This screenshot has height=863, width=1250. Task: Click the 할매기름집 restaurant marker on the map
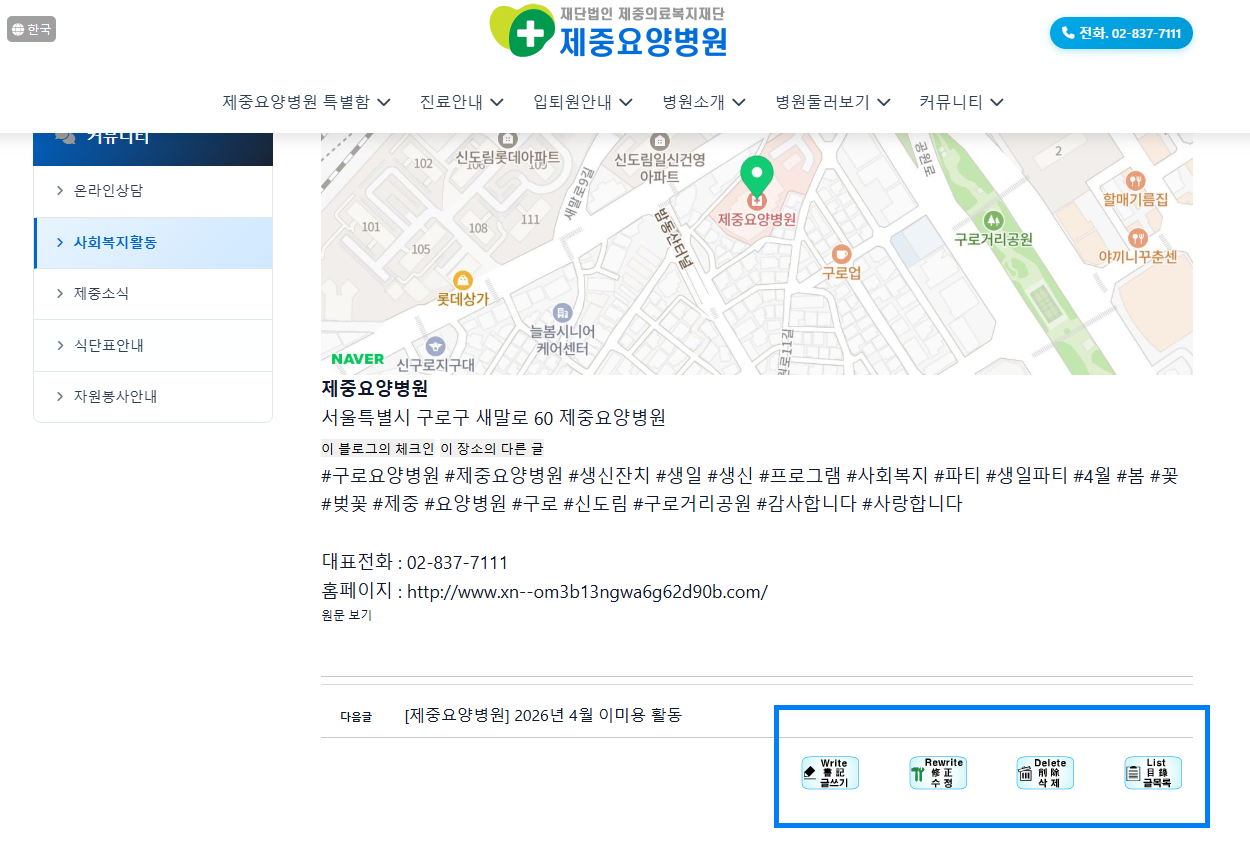tap(1135, 181)
